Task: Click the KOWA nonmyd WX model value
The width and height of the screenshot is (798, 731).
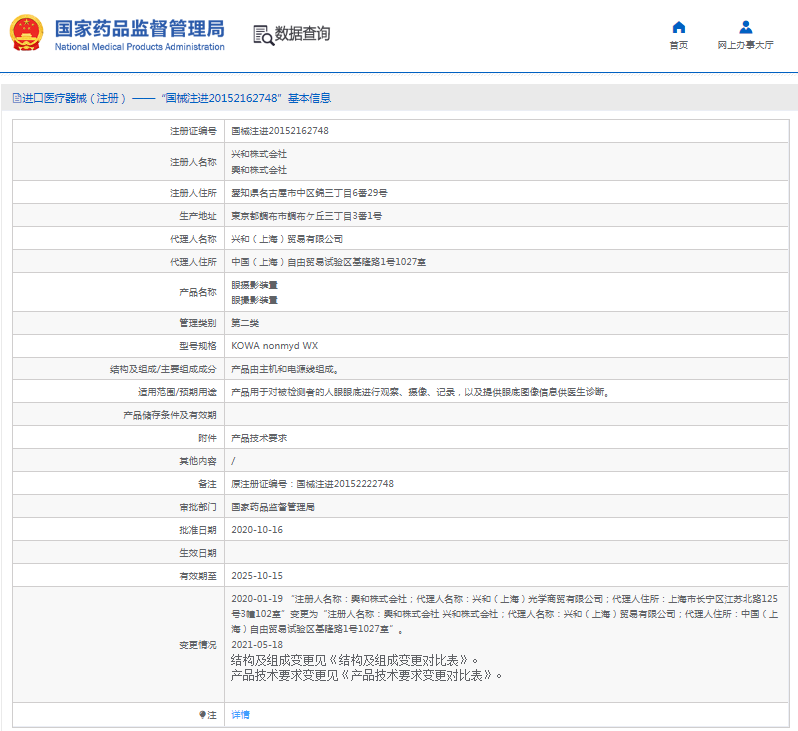Action: click(275, 346)
